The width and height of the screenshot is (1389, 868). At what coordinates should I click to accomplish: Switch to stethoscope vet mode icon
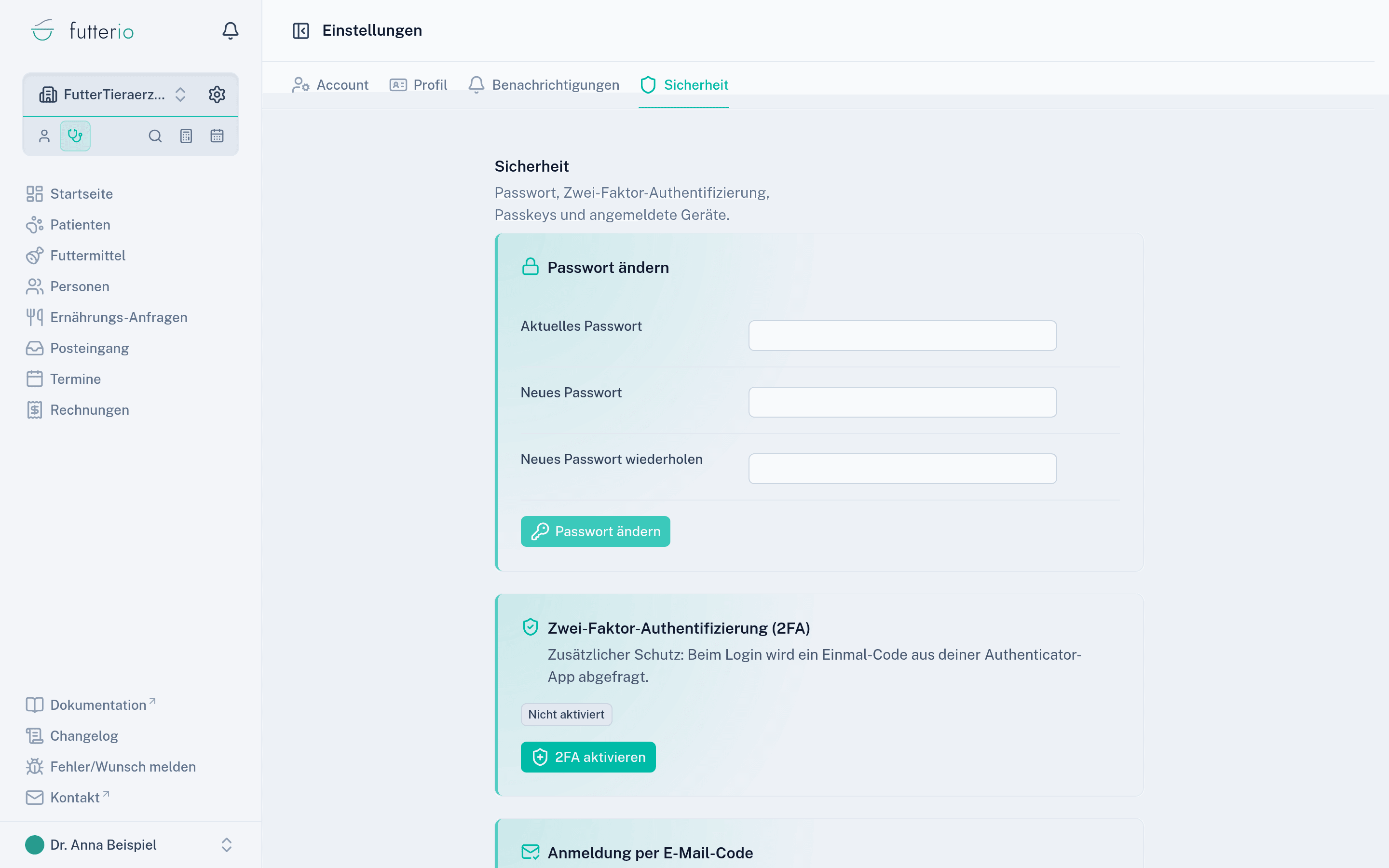pyautogui.click(x=75, y=136)
